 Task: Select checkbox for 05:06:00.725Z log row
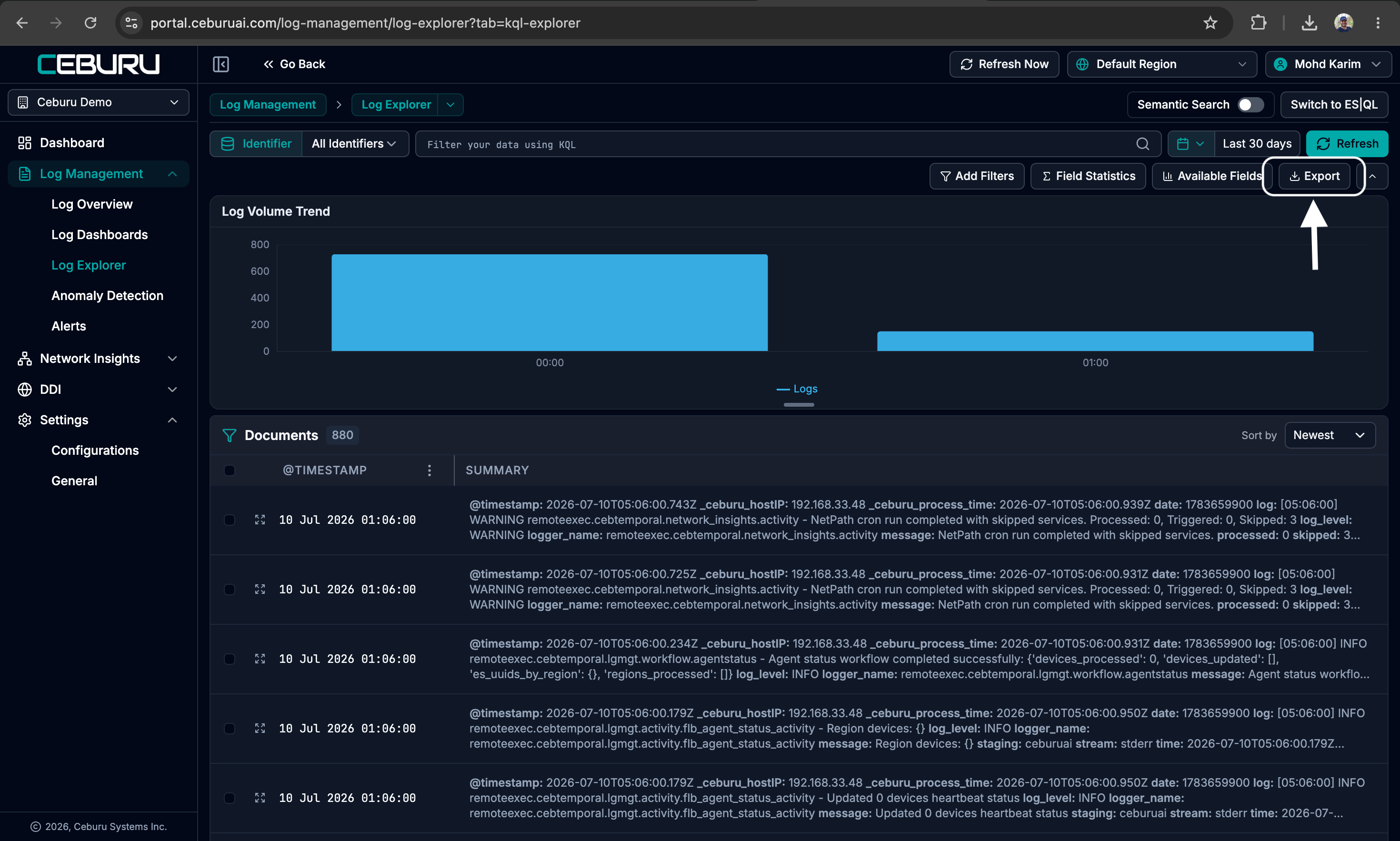[x=230, y=590]
